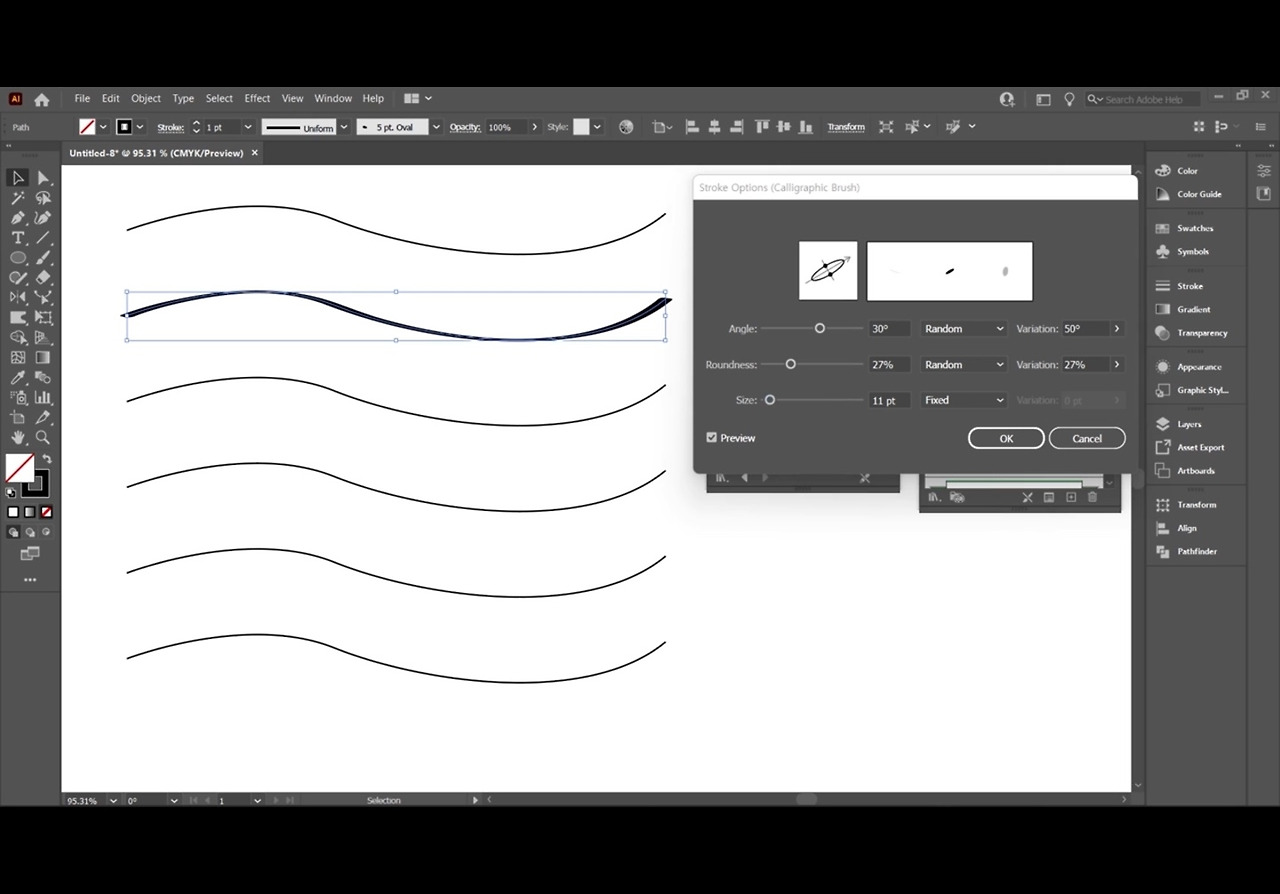The width and height of the screenshot is (1280, 894).
Task: Switch toolbox to solid Color mode
Action: coord(14,512)
